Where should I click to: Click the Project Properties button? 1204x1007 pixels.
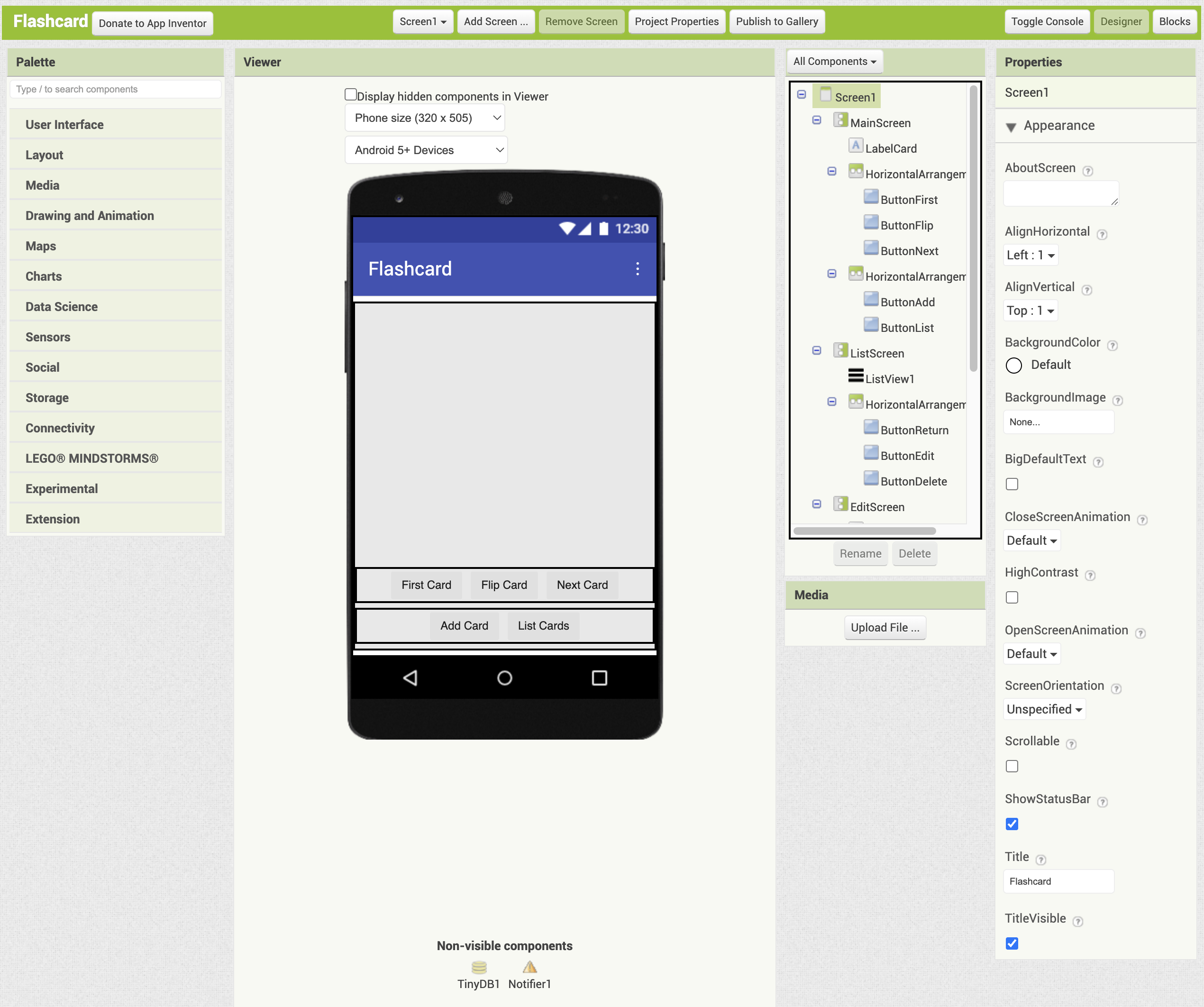[676, 22]
